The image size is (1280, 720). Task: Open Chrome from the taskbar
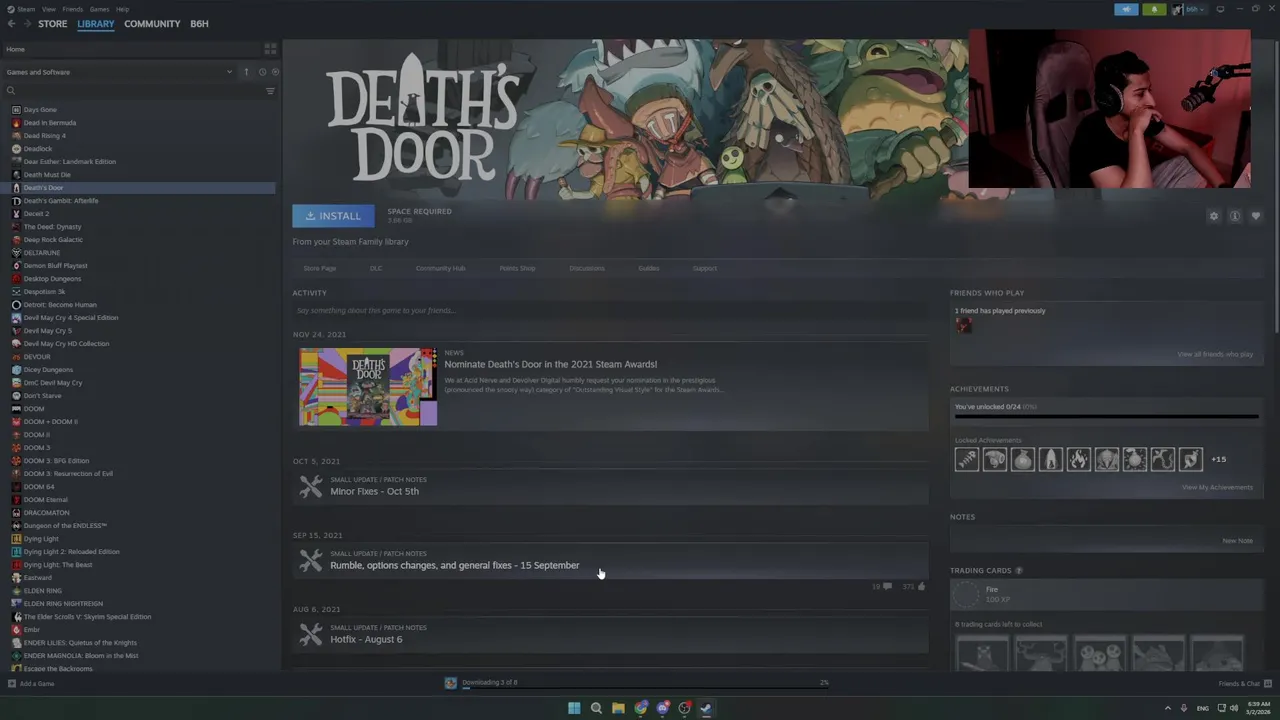coord(641,708)
